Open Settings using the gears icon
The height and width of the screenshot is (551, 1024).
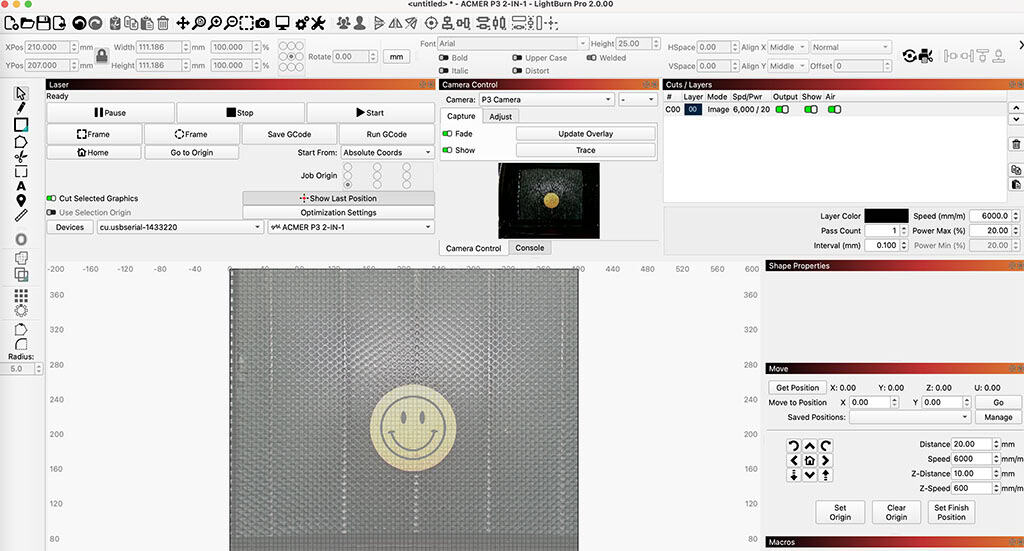[x=302, y=24]
